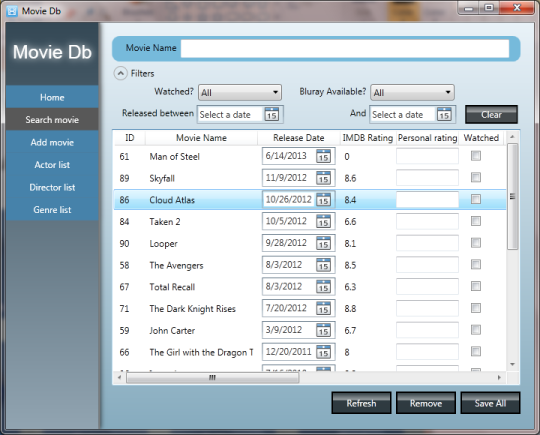Image resolution: width=540 pixels, height=435 pixels.
Task: Click the scroll down arrow of table
Action: pyautogui.click(x=512, y=364)
